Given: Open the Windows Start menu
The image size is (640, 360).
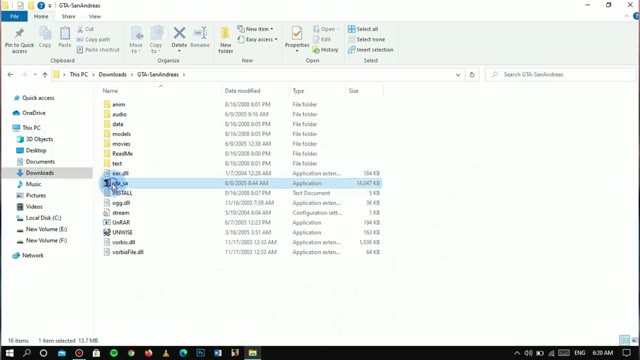Looking at the screenshot, I should coord(9,353).
